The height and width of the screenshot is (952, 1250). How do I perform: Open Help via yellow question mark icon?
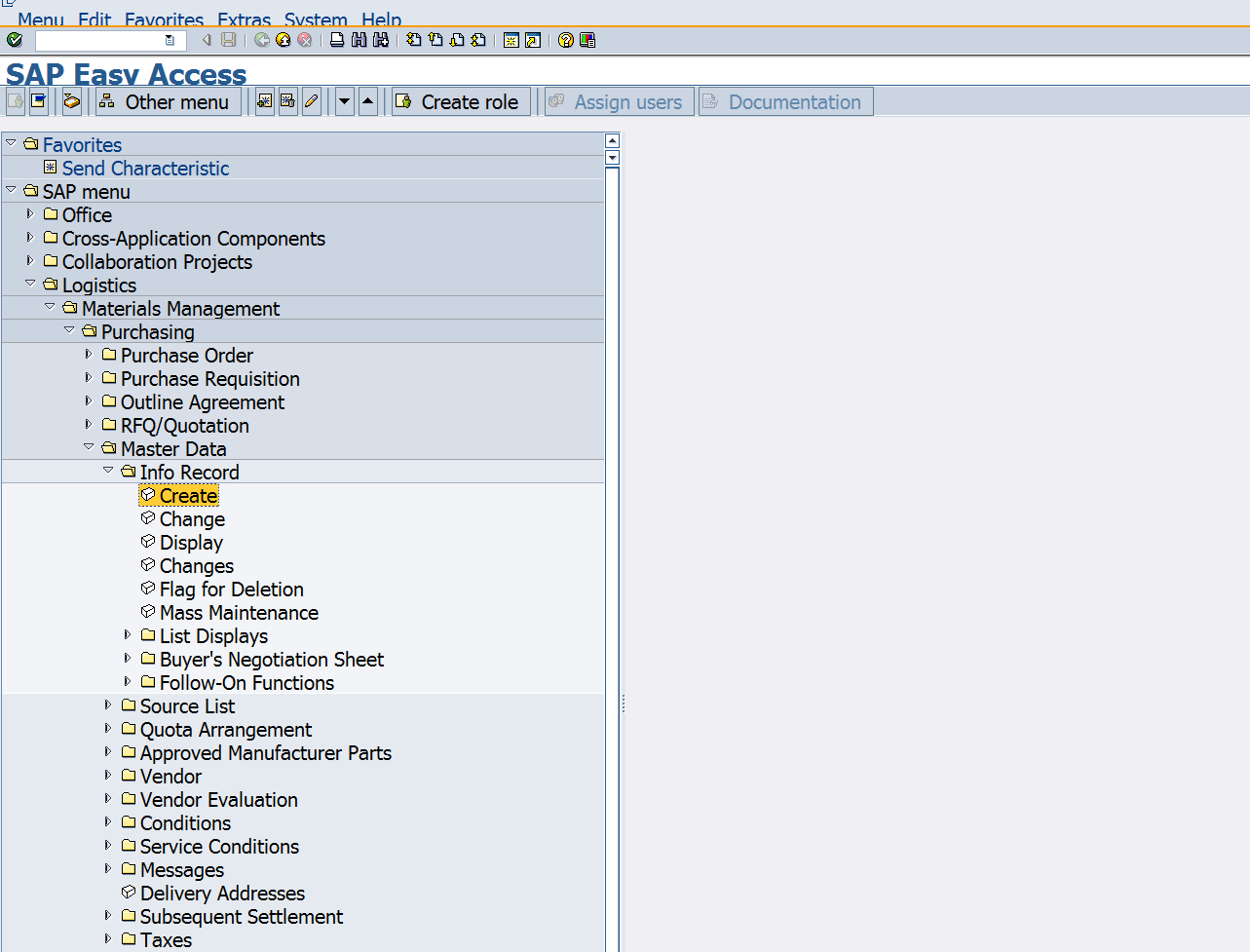click(566, 40)
